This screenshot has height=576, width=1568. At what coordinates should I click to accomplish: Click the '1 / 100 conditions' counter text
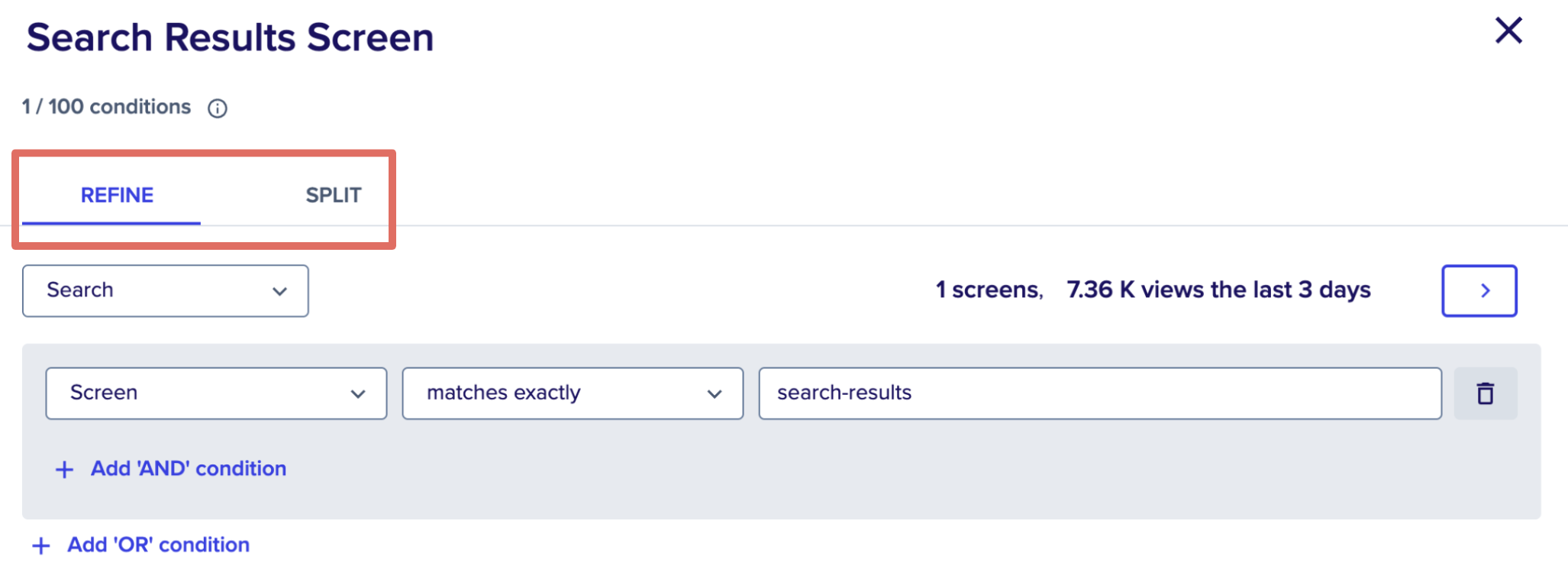coord(106,107)
